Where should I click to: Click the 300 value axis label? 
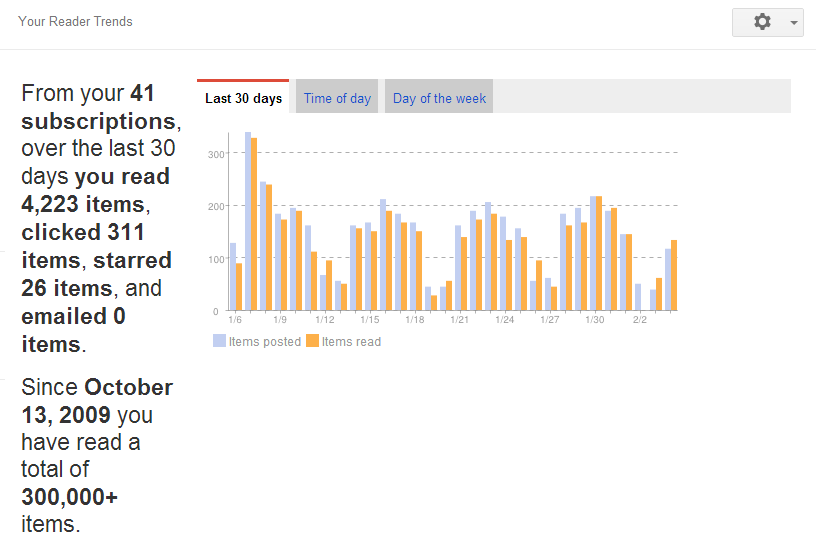(216, 155)
